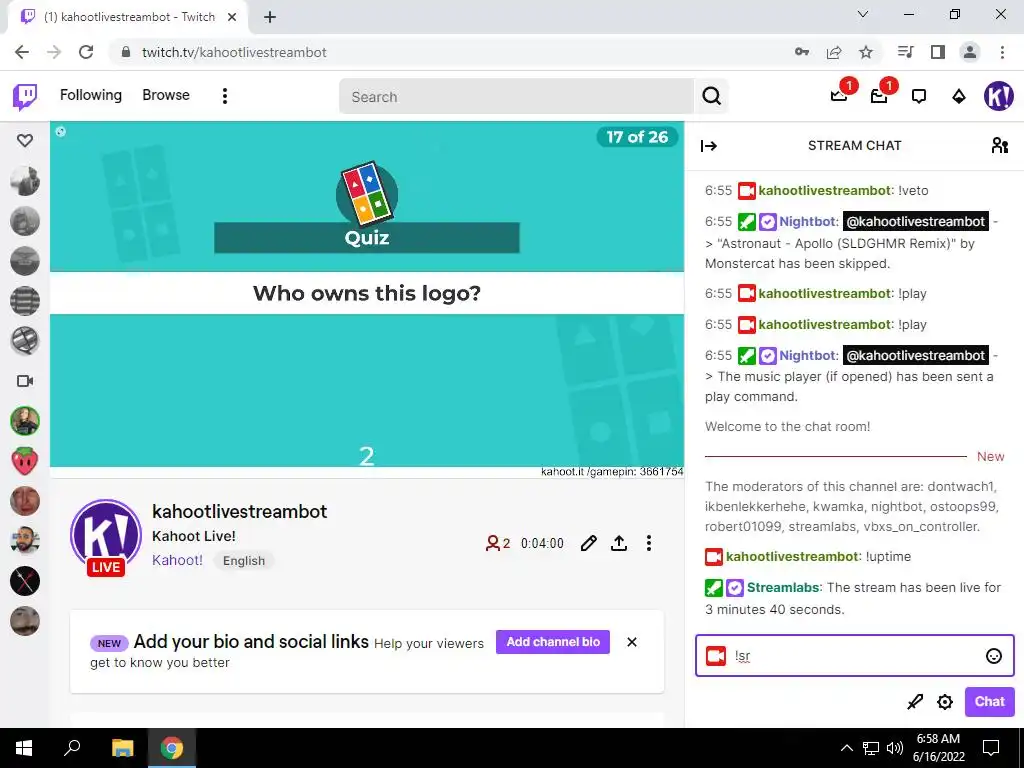Click the Twitch search field
The height and width of the screenshot is (768, 1024).
click(x=516, y=97)
